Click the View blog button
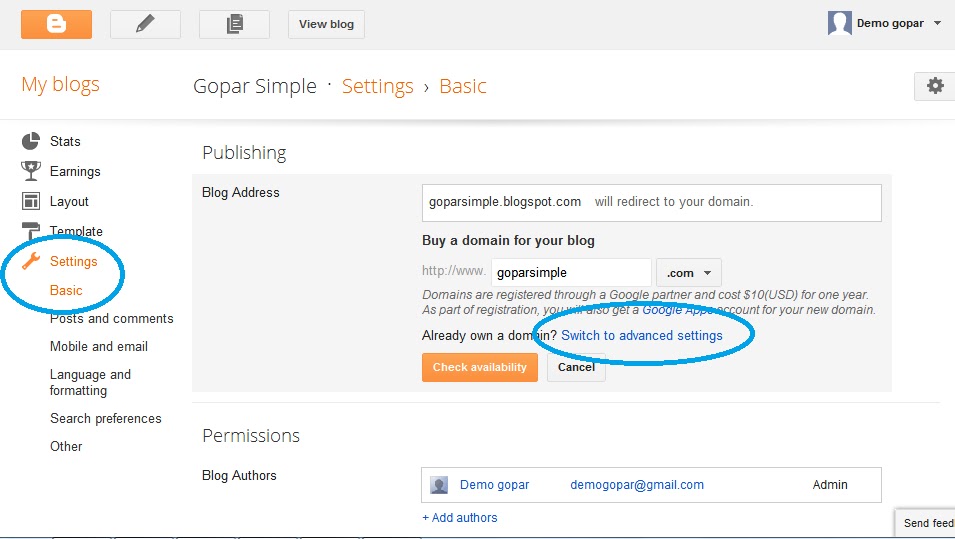Image resolution: width=955 pixels, height=539 pixels. (326, 24)
